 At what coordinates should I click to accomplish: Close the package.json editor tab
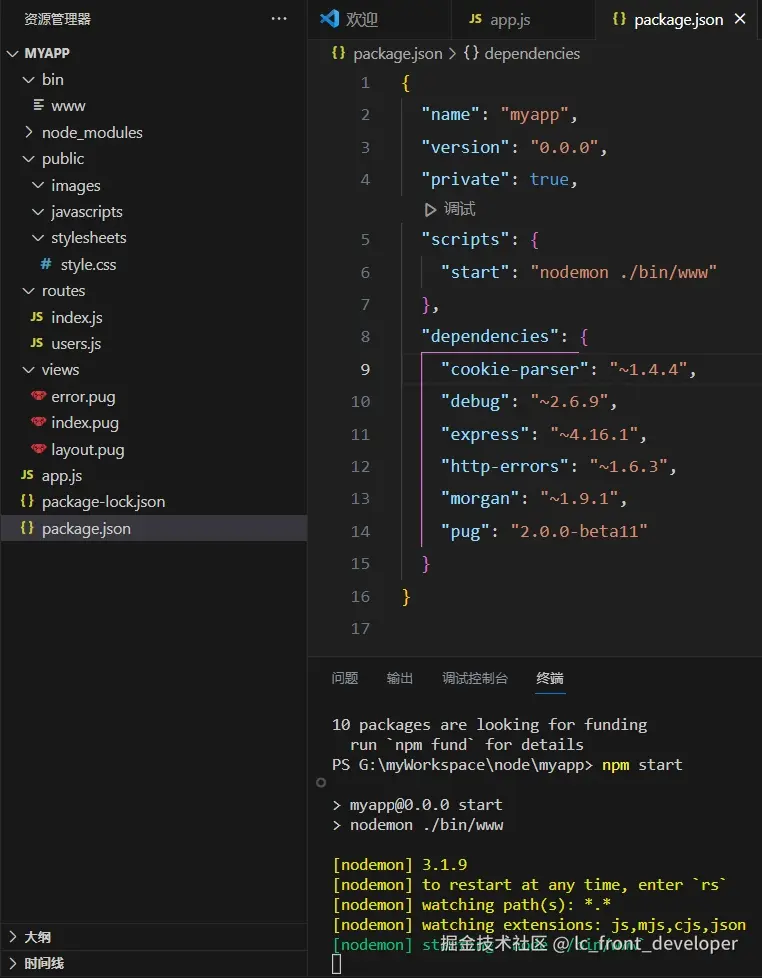point(740,19)
